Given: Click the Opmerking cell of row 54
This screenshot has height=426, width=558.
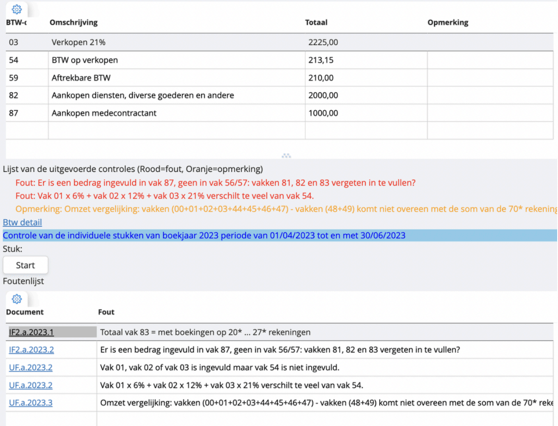Looking at the screenshot, I should coord(490,60).
